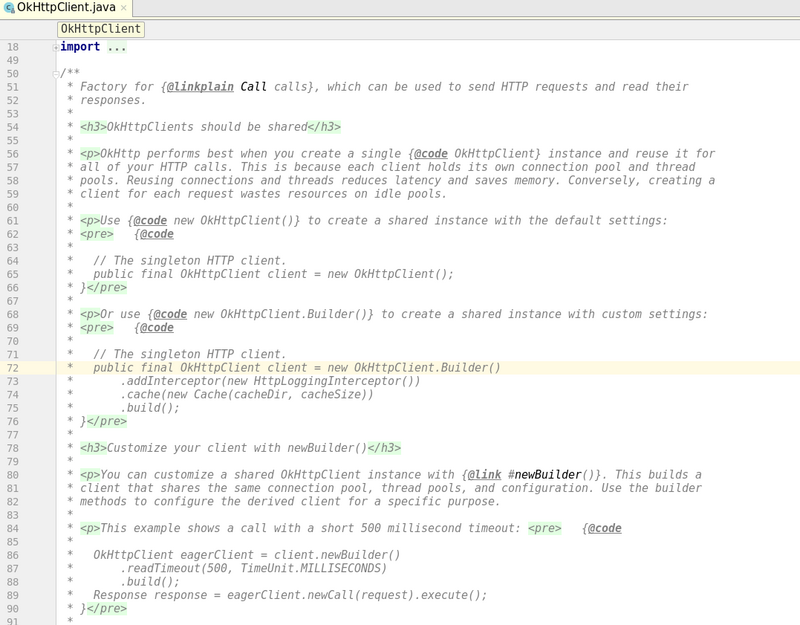Place cursor on .addInterceptor line 73
Image resolution: width=800 pixels, height=625 pixels.
point(270,382)
